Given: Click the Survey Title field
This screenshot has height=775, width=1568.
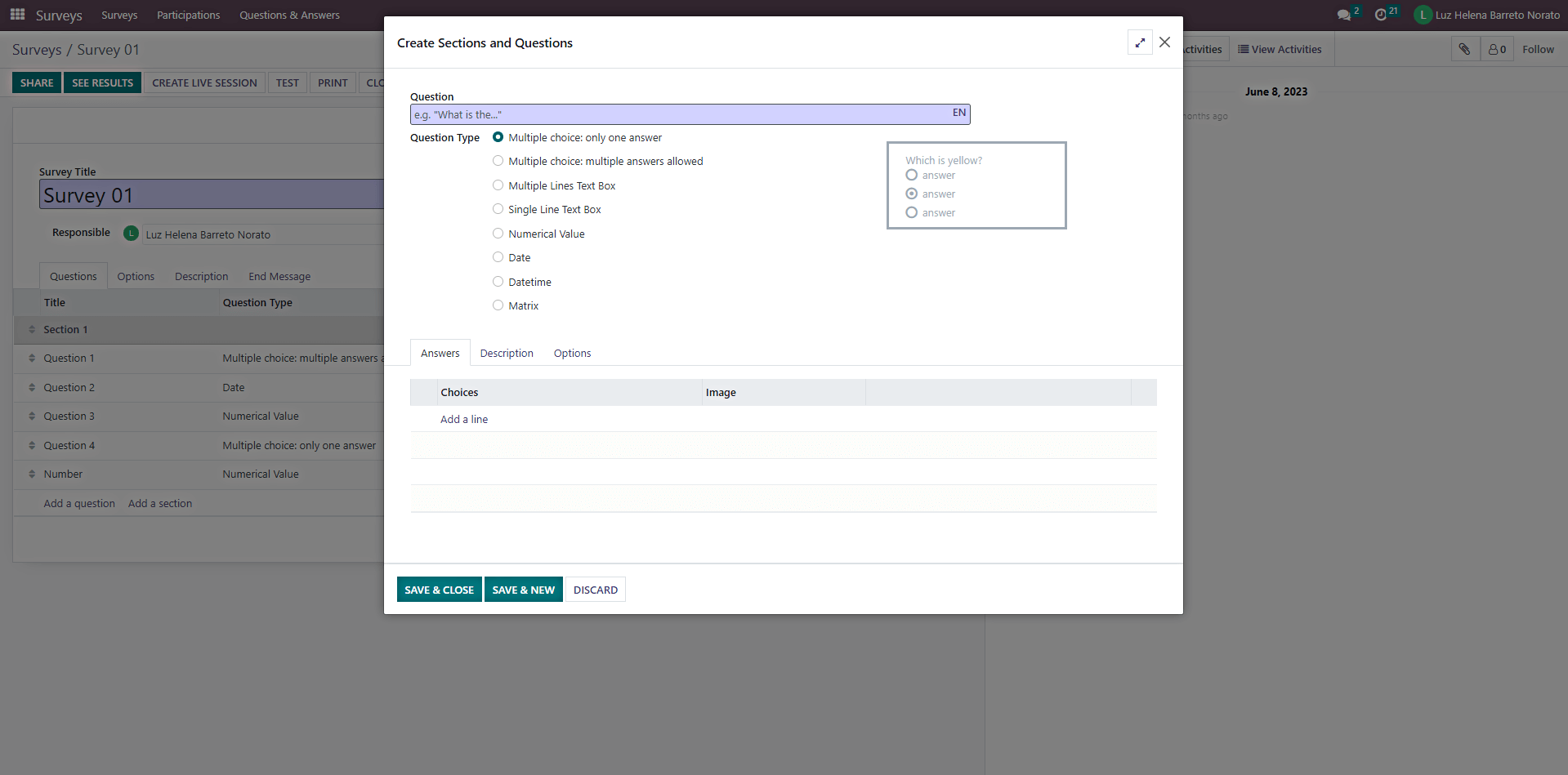Looking at the screenshot, I should [x=211, y=195].
